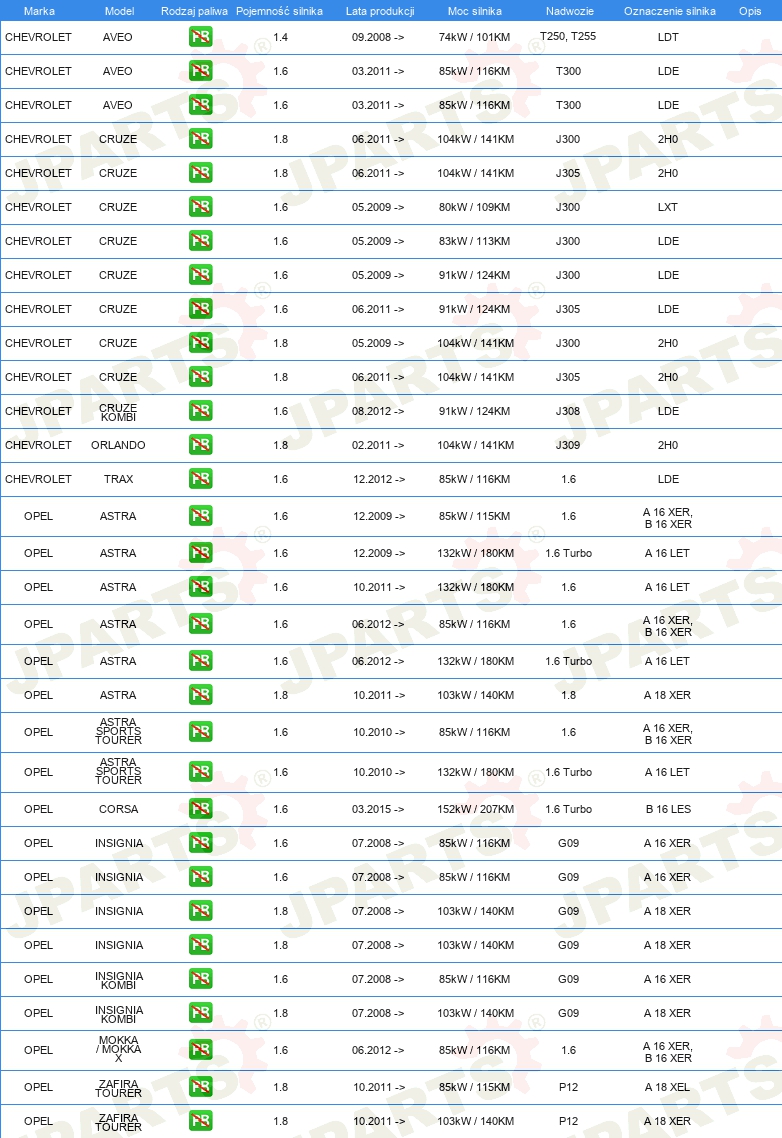
Task: Click fuel icon for Astra 12.2009 1.6 Turbo
Action: point(200,553)
